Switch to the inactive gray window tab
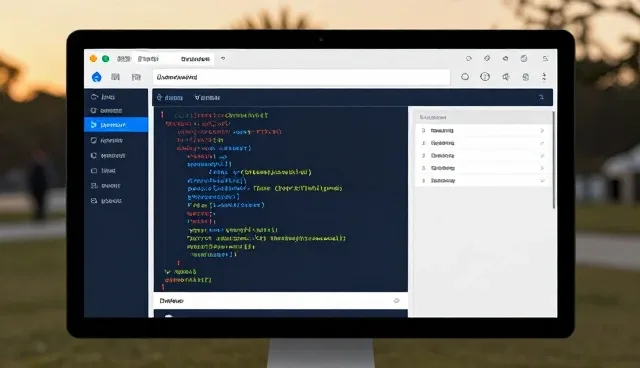Viewport: 640px width, 368px height. 148,59
